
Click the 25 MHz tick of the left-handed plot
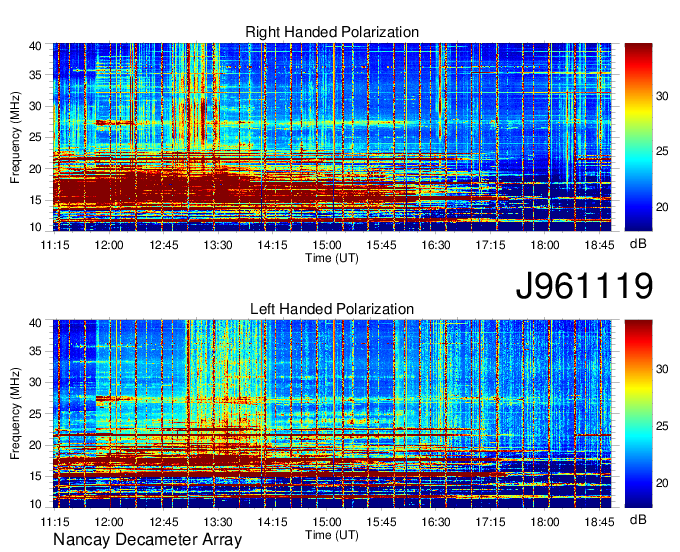click(x=35, y=414)
